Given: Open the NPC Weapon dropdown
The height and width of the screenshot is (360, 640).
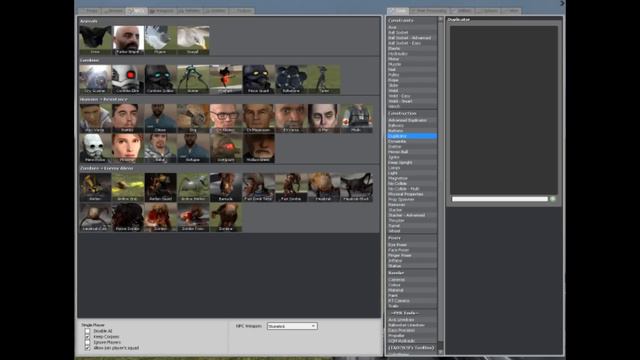Looking at the screenshot, I should (x=292, y=326).
